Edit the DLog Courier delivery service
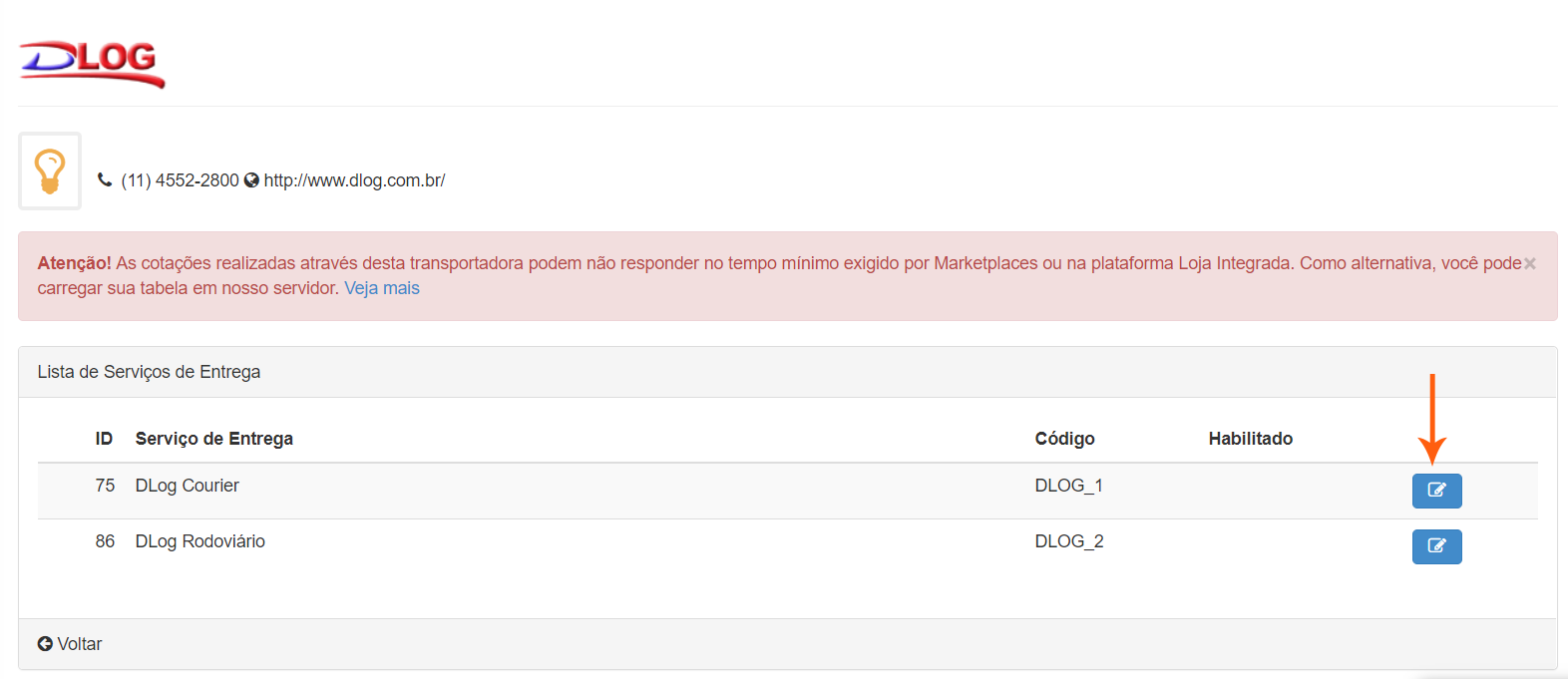 1436,491
